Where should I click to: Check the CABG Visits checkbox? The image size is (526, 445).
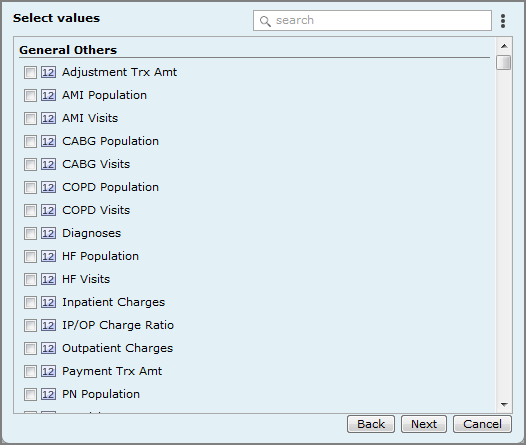(30, 164)
